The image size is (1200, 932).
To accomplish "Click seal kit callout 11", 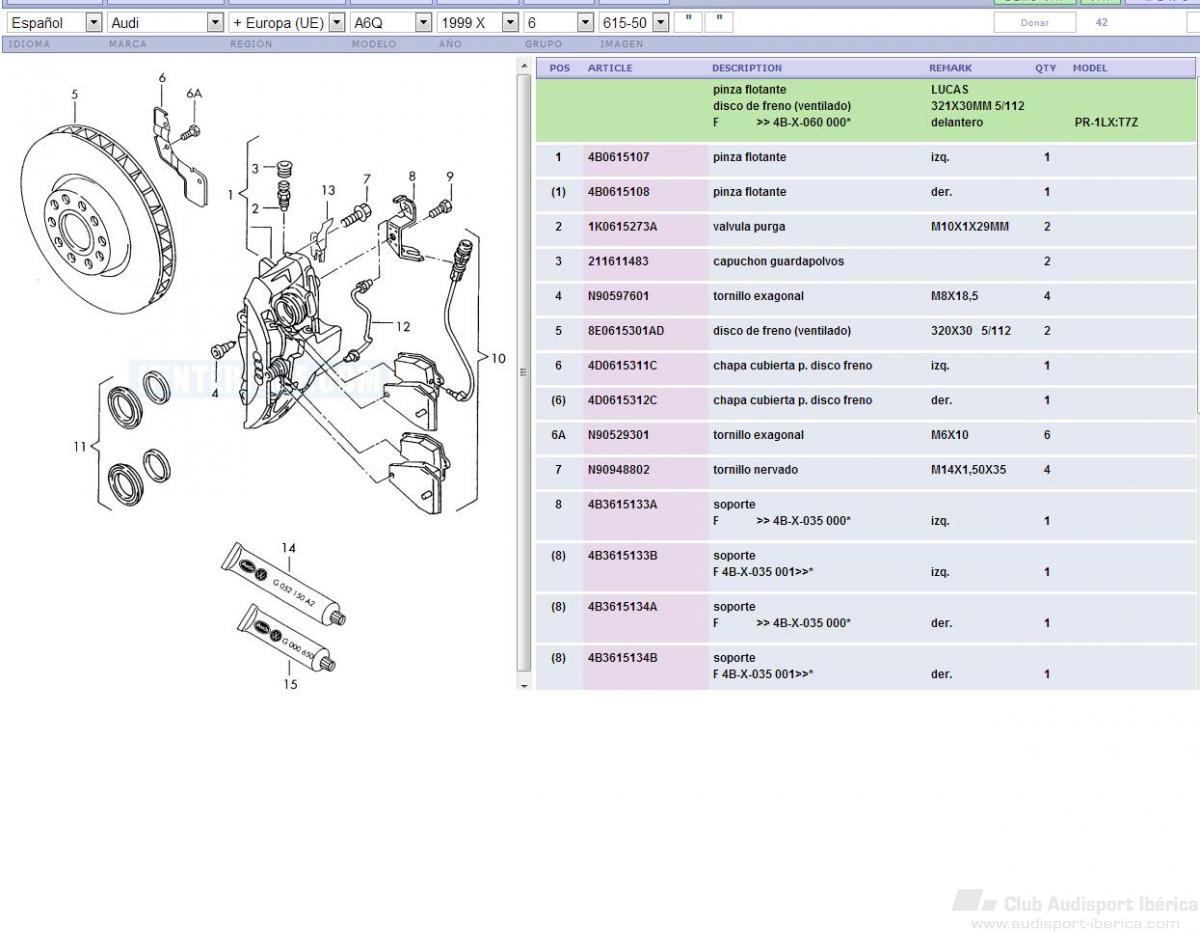I will [x=79, y=446].
